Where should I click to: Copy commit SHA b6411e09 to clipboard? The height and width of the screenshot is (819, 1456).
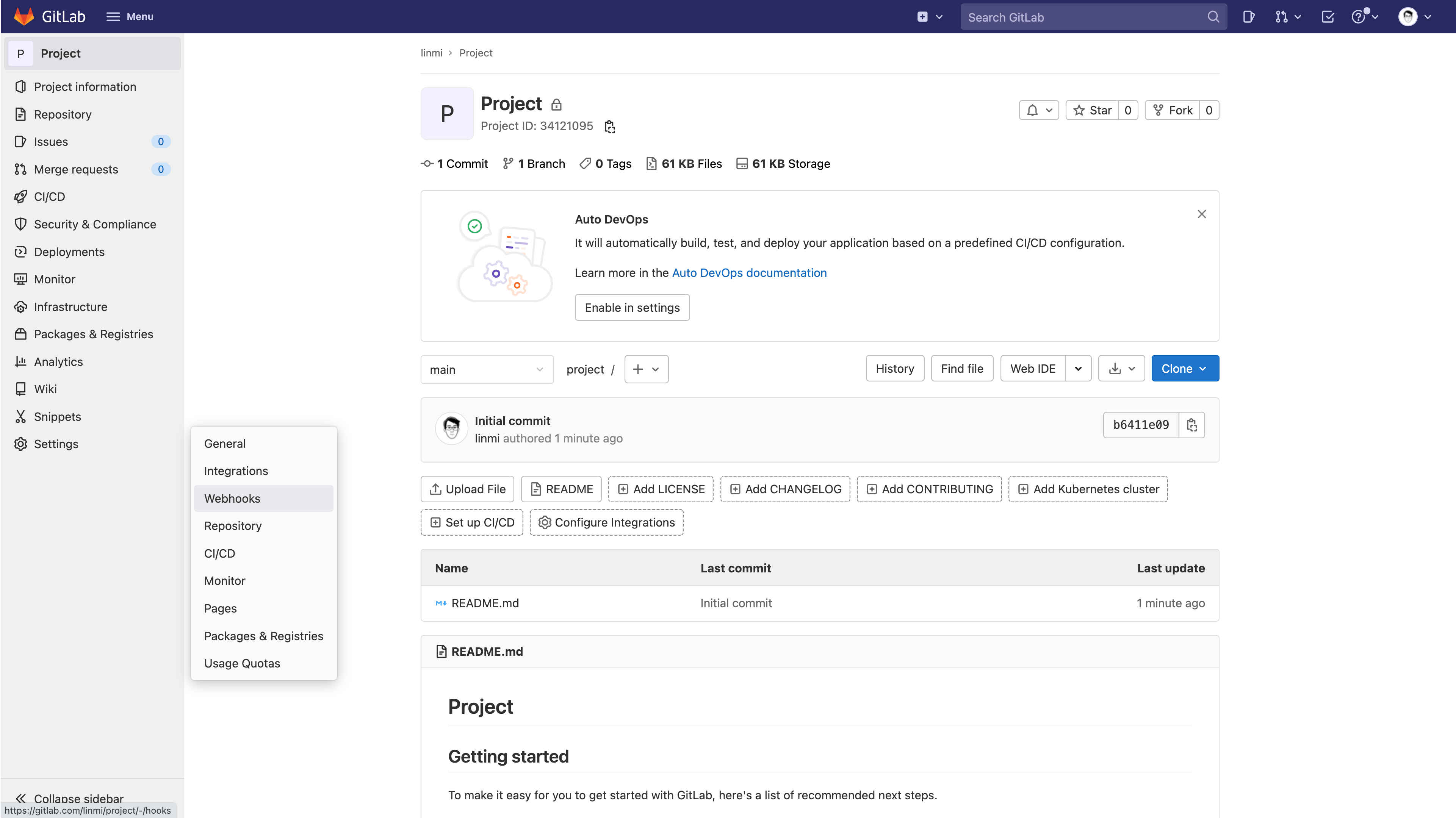coord(1192,425)
